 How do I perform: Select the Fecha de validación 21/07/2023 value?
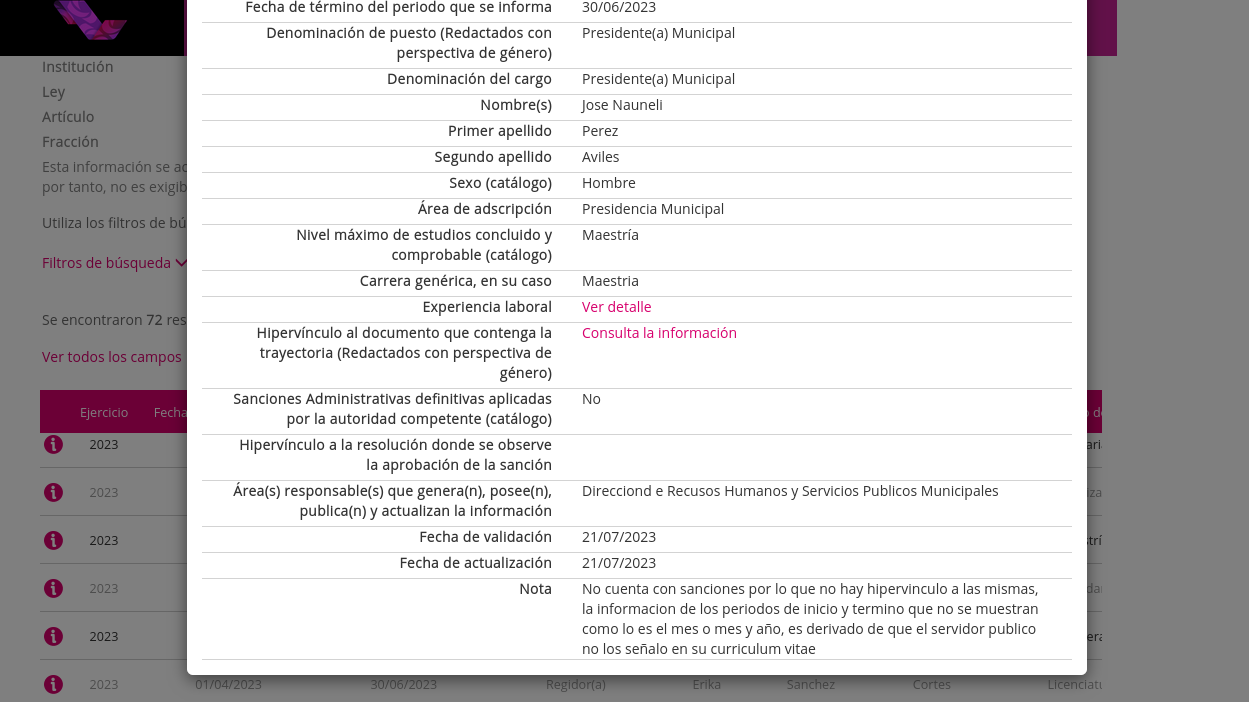pos(619,537)
